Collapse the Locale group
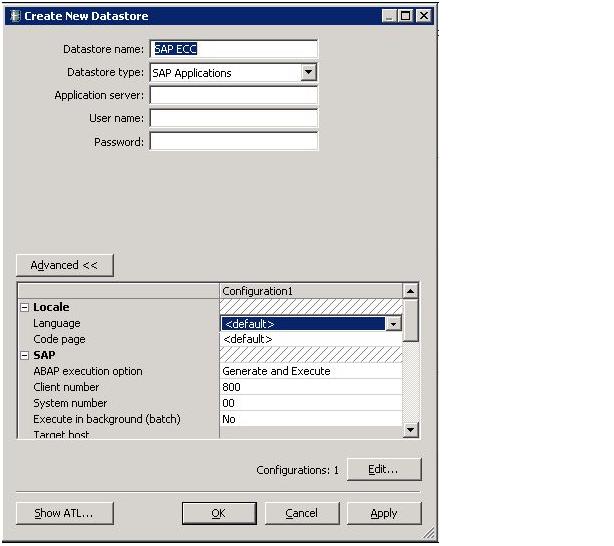This screenshot has height=546, width=614. (25, 307)
